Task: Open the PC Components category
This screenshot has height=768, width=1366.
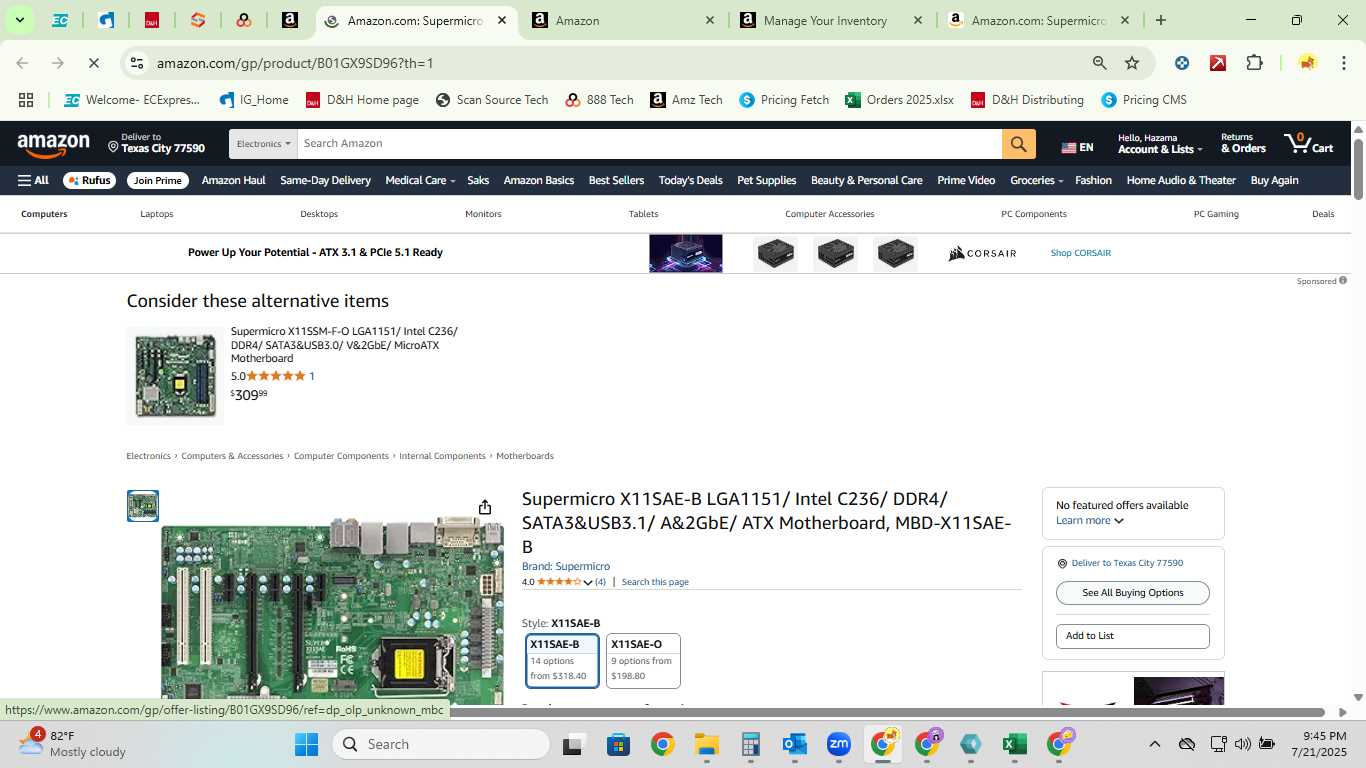Action: click(x=1033, y=214)
